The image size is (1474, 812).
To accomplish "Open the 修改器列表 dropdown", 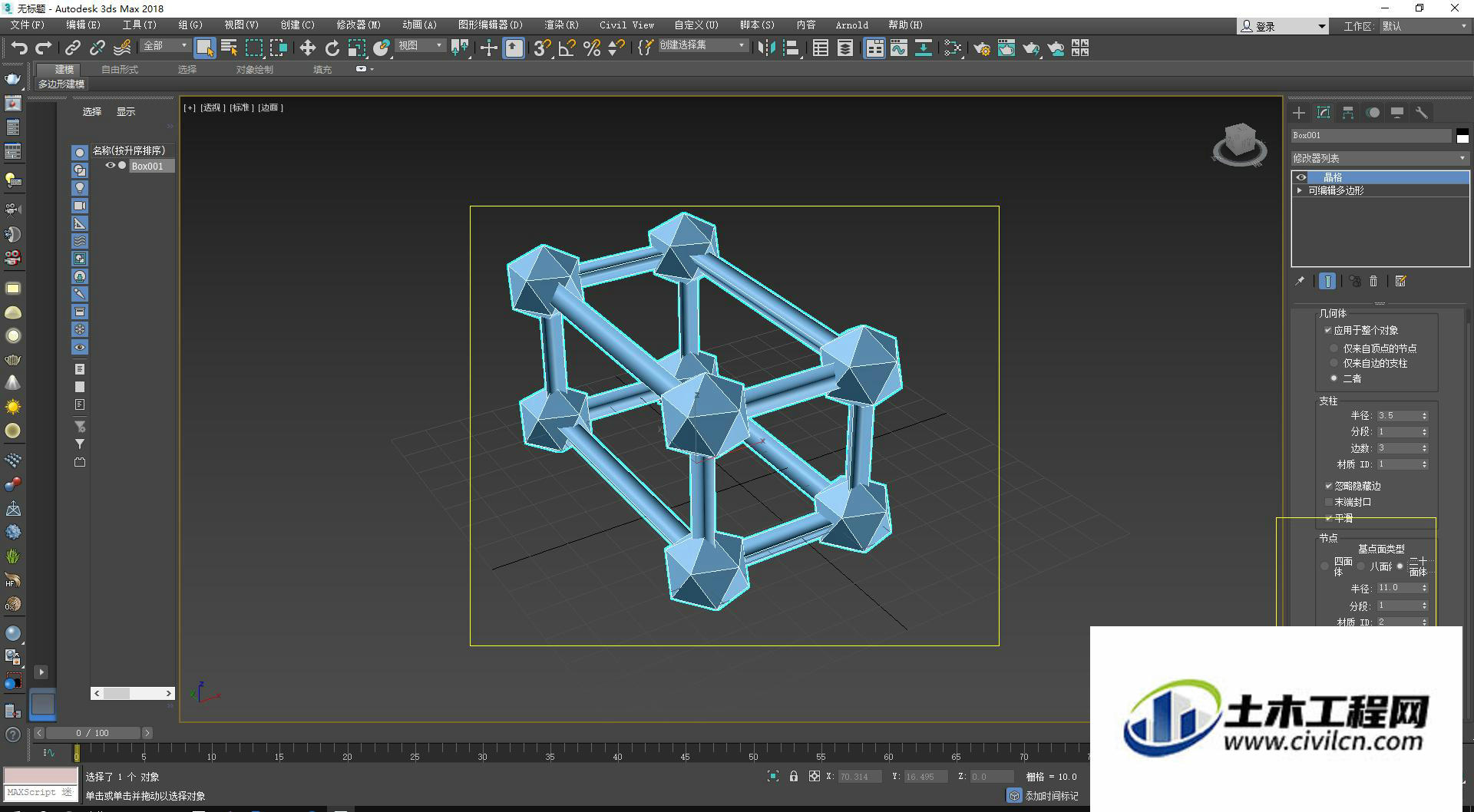I will click(x=1380, y=158).
